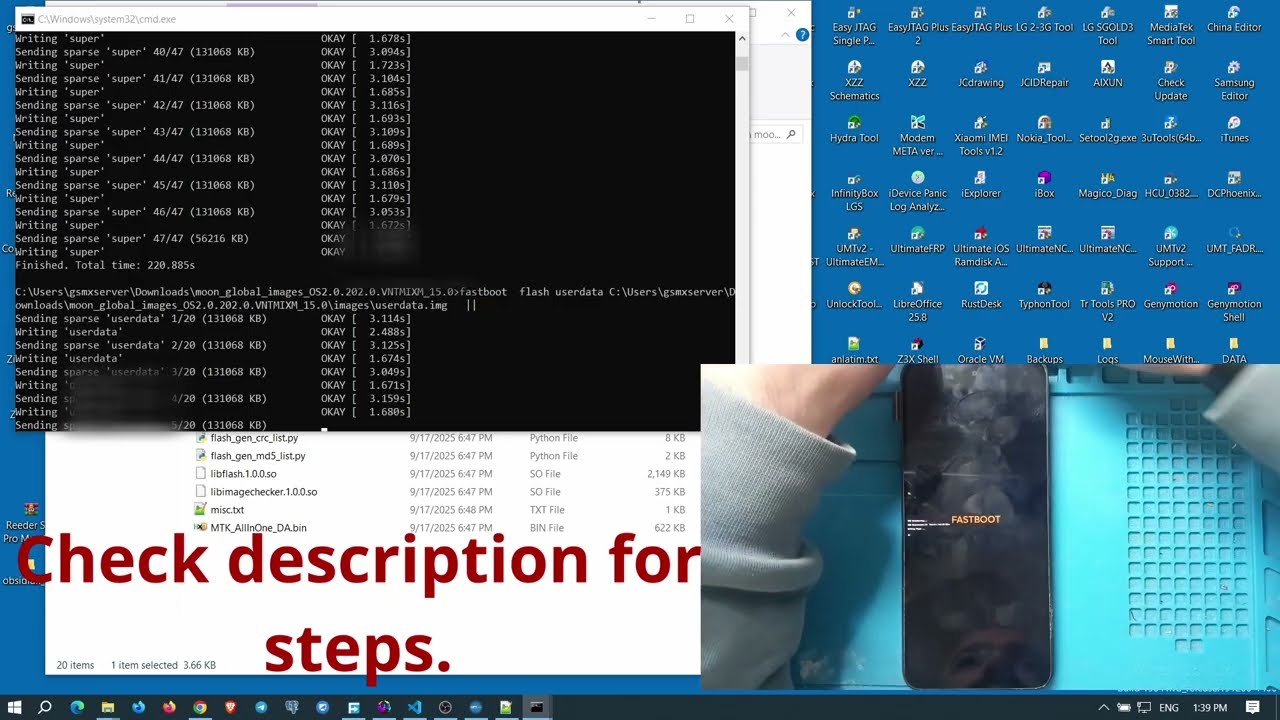Viewport: 1280px width, 720px height.
Task: Open LG 2-3G Tool shortcut
Action: coord(1044,20)
